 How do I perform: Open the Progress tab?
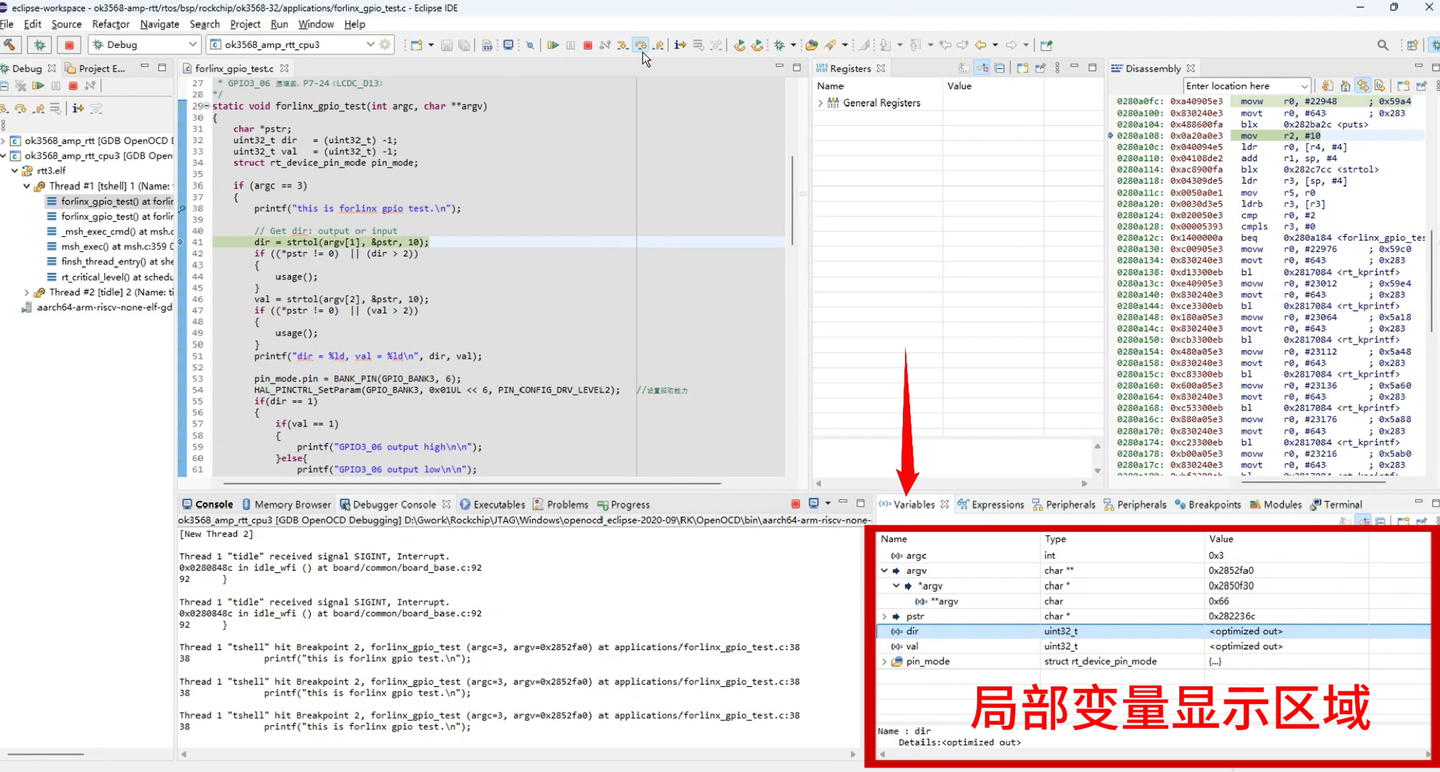click(x=623, y=505)
